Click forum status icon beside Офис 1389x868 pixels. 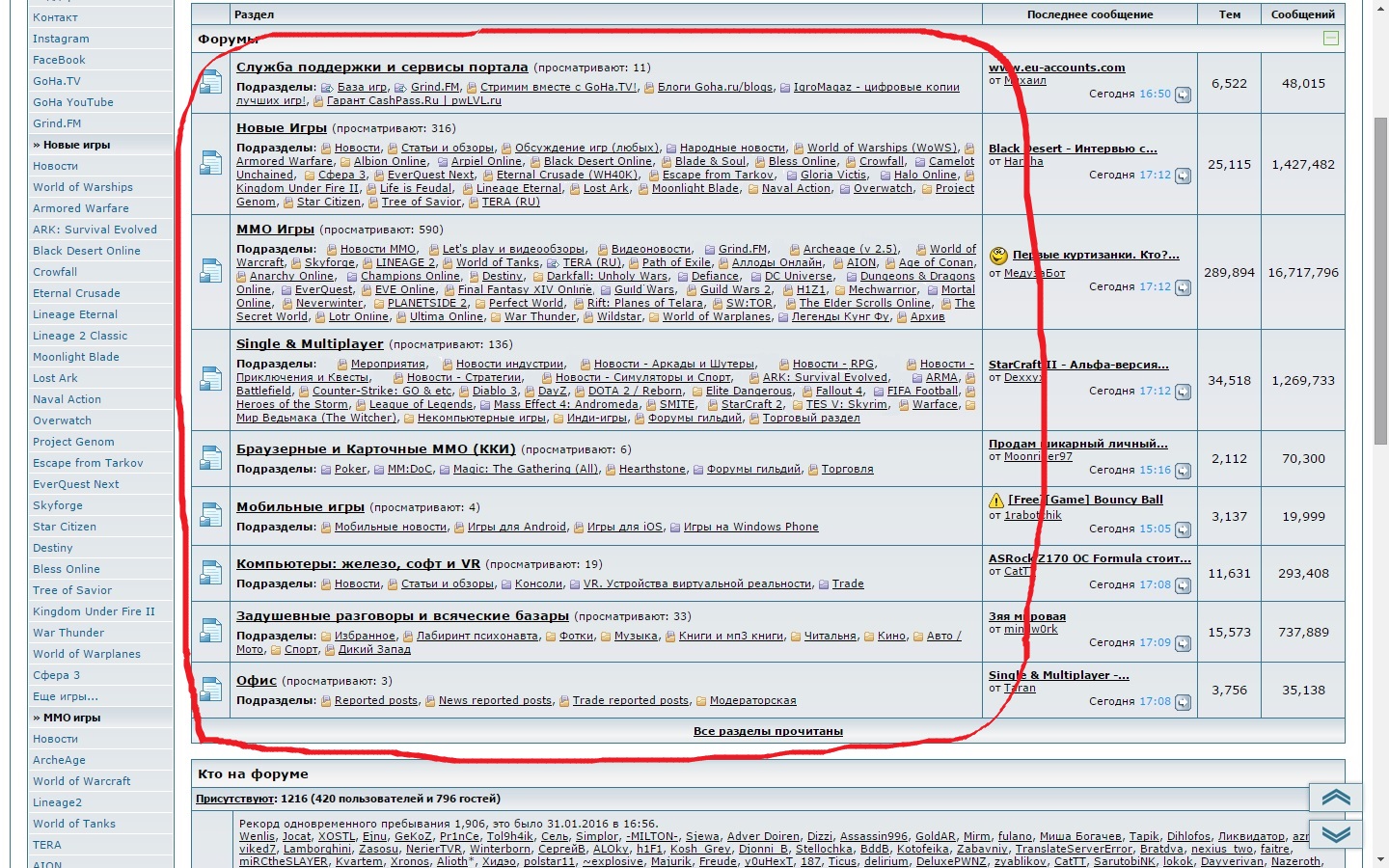210,690
